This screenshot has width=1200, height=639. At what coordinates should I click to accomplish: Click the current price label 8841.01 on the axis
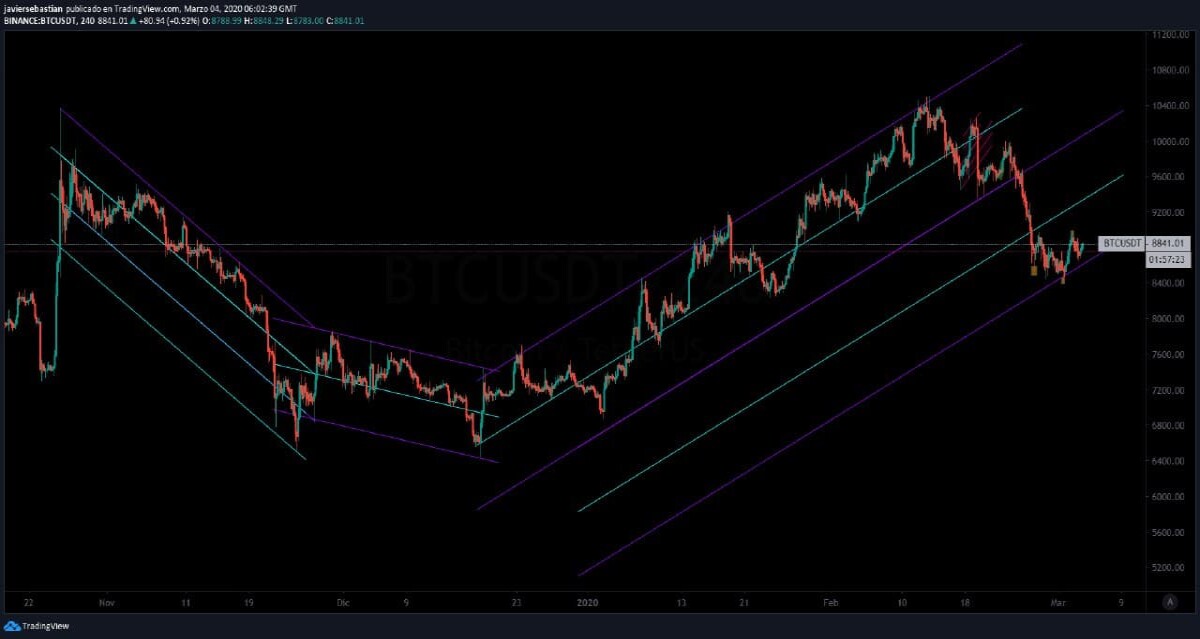point(1167,243)
